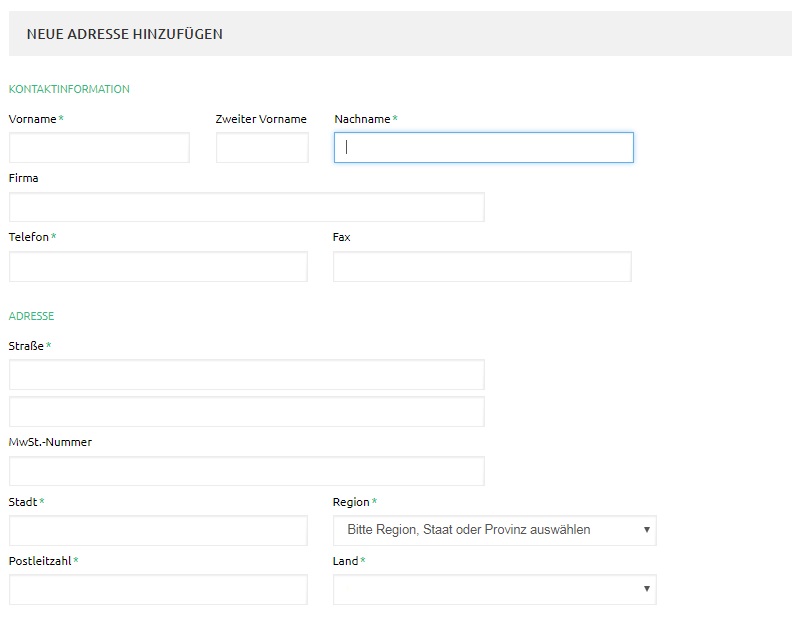The image size is (805, 620).
Task: Click the Telefon text field
Action: (158, 267)
